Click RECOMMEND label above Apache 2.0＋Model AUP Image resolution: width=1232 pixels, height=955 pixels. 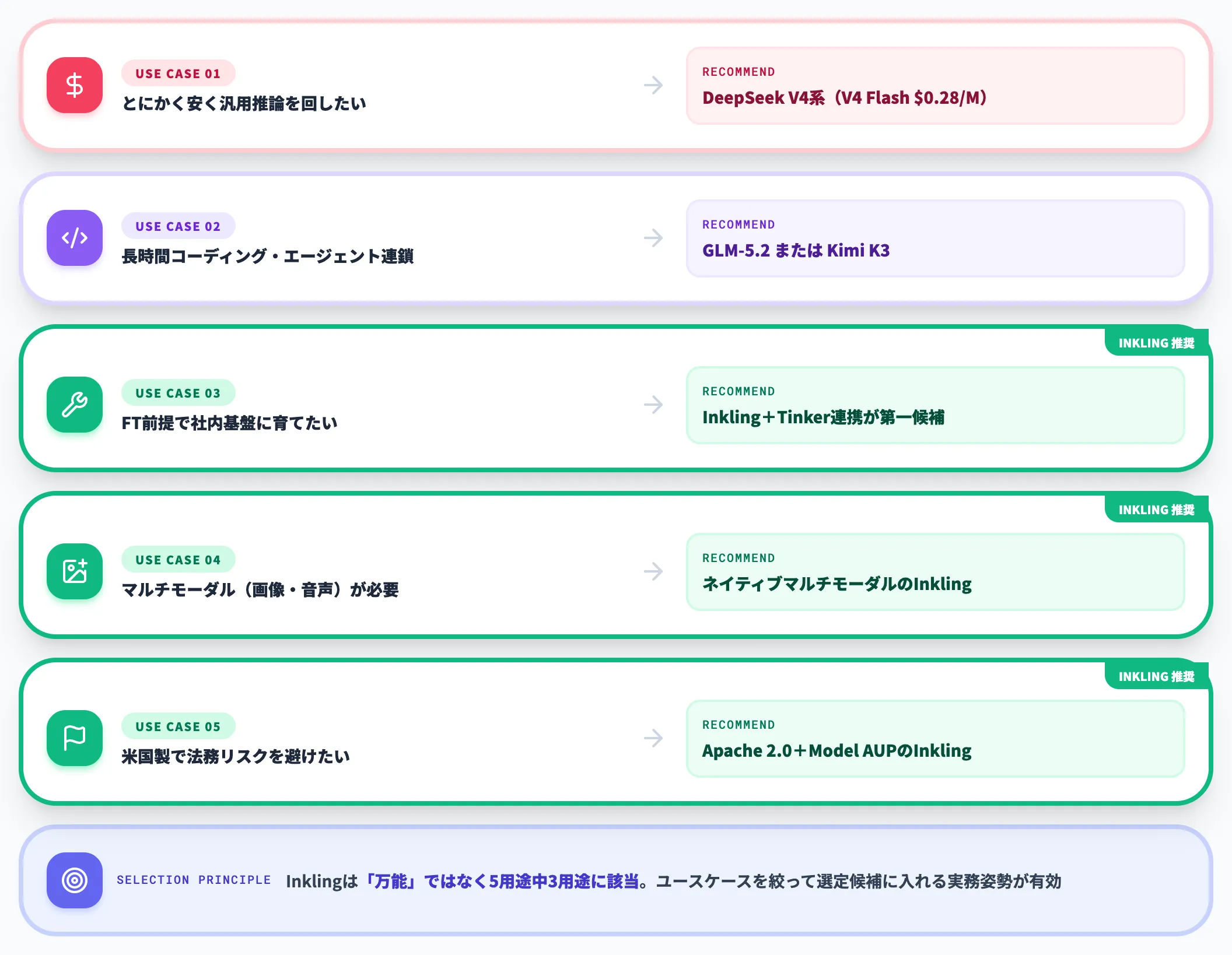tap(738, 725)
